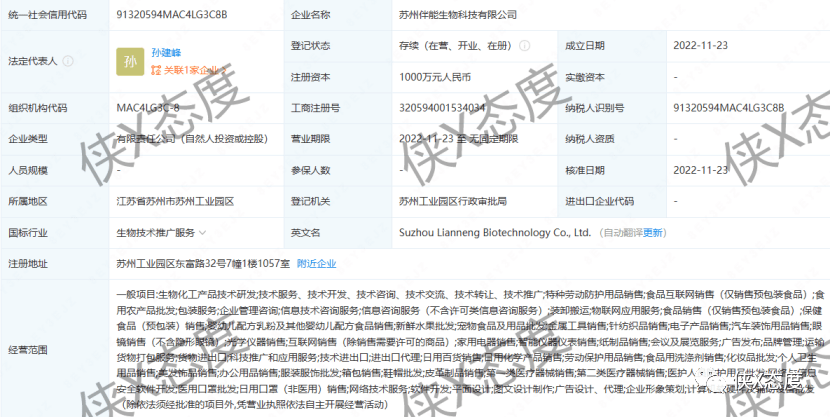Select registration number 320594001534034
The width and height of the screenshot is (830, 417).
443,108
